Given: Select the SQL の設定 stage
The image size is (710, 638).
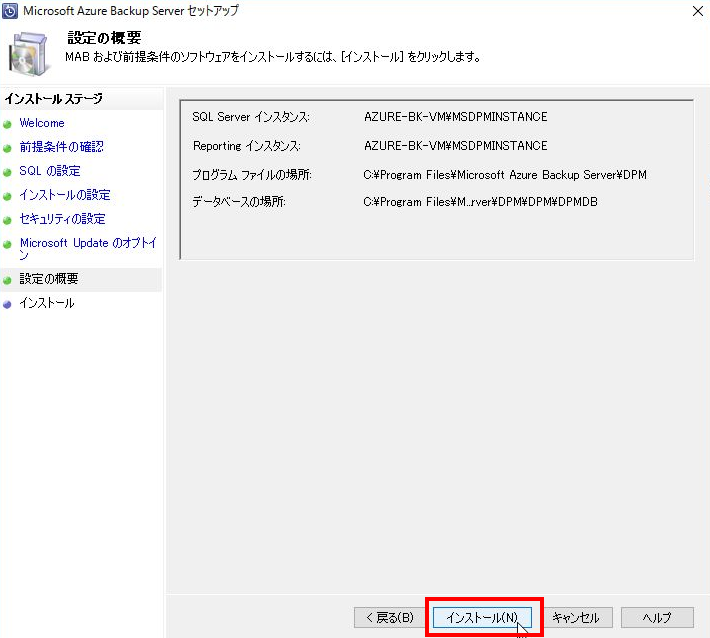Looking at the screenshot, I should (50, 171).
